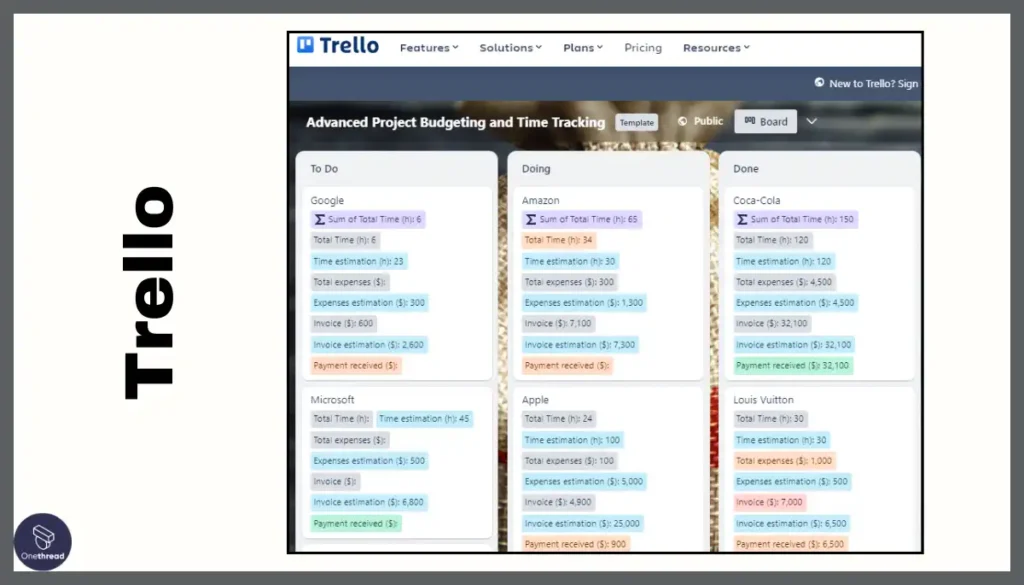This screenshot has width=1024, height=585.
Task: Click Amazon's Invoice ($): 7,100 badge
Action: coord(558,323)
